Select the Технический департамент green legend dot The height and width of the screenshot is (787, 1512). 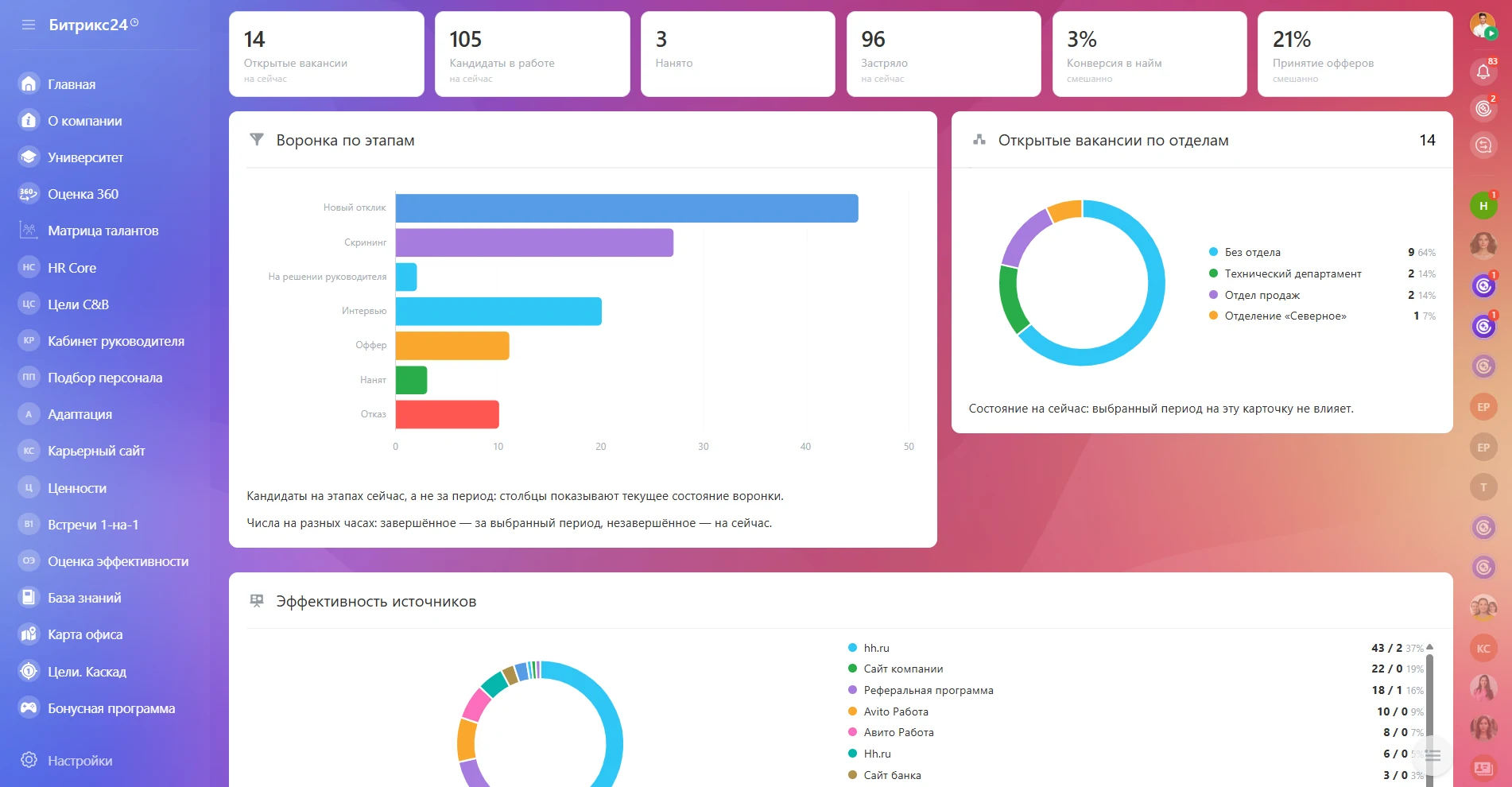tap(1213, 273)
